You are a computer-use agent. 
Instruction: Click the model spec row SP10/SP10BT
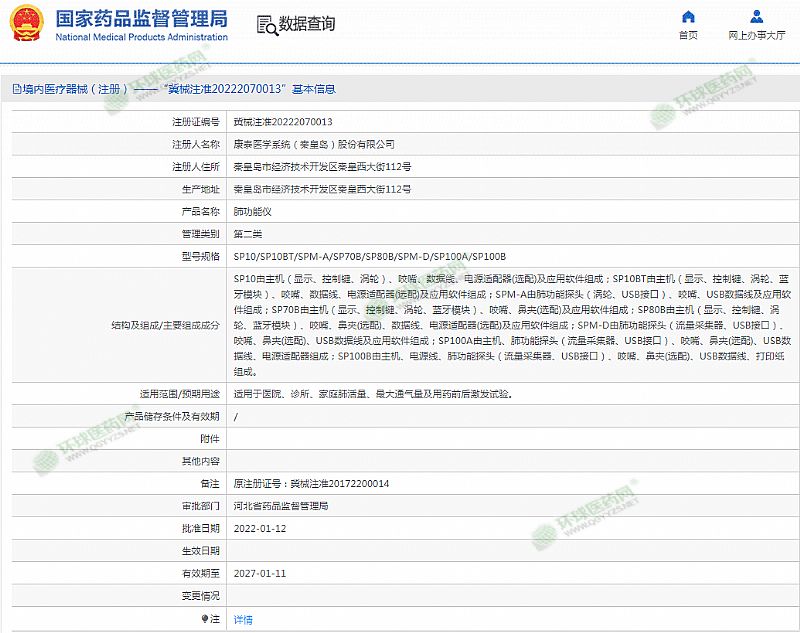[x=369, y=257]
